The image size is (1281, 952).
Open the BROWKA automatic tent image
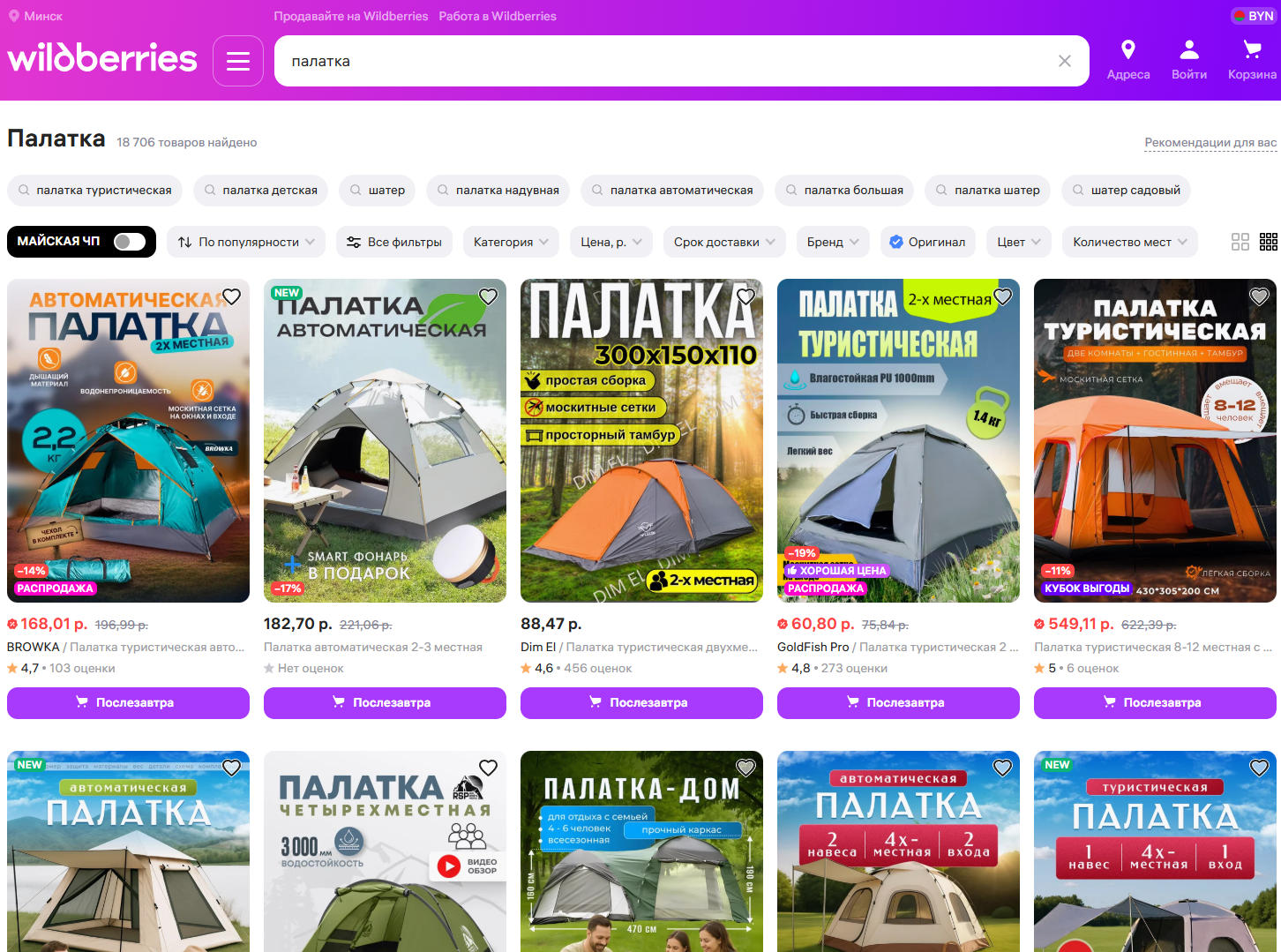(128, 441)
